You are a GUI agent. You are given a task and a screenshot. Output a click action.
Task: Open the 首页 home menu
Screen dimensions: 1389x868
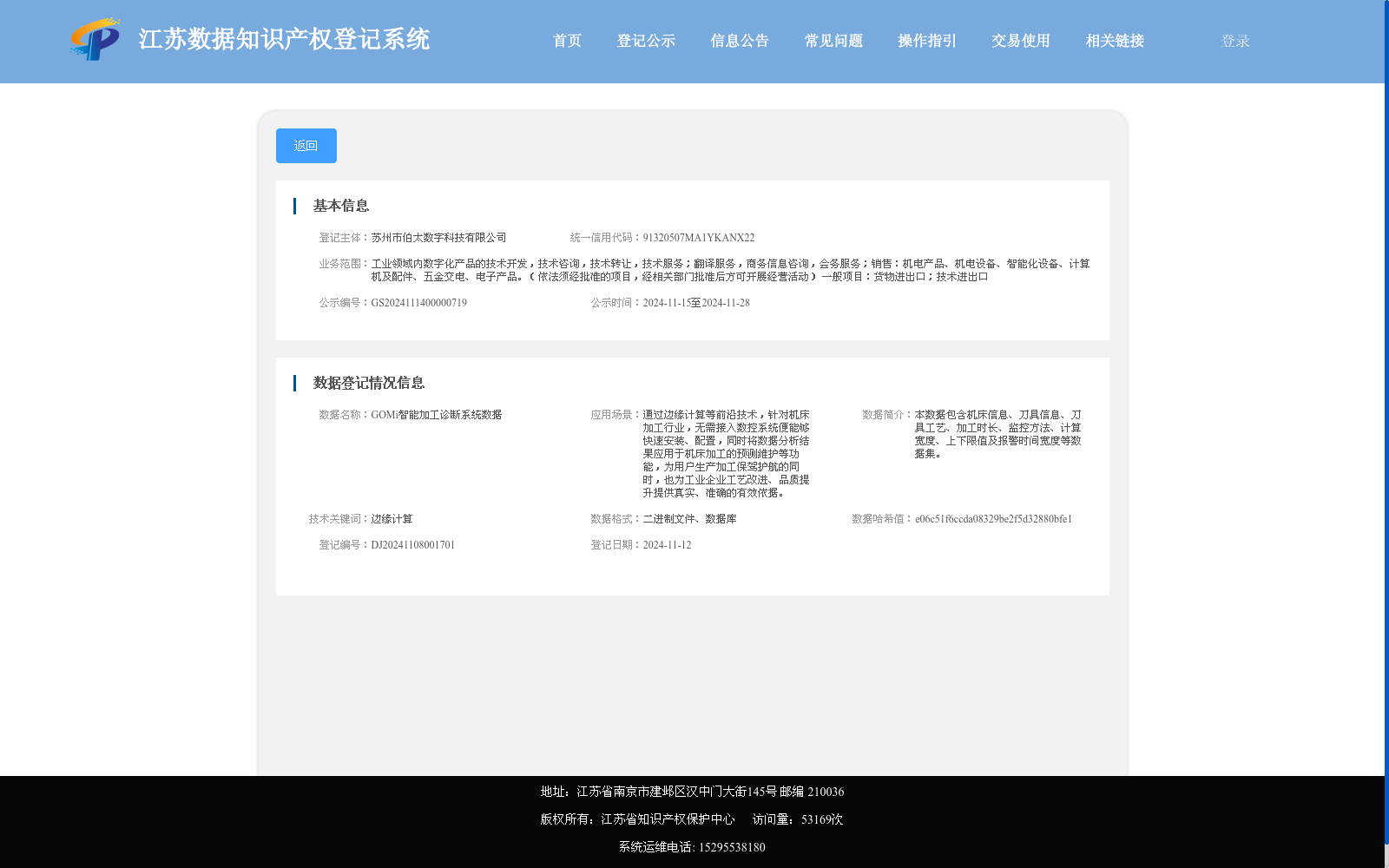(x=567, y=41)
